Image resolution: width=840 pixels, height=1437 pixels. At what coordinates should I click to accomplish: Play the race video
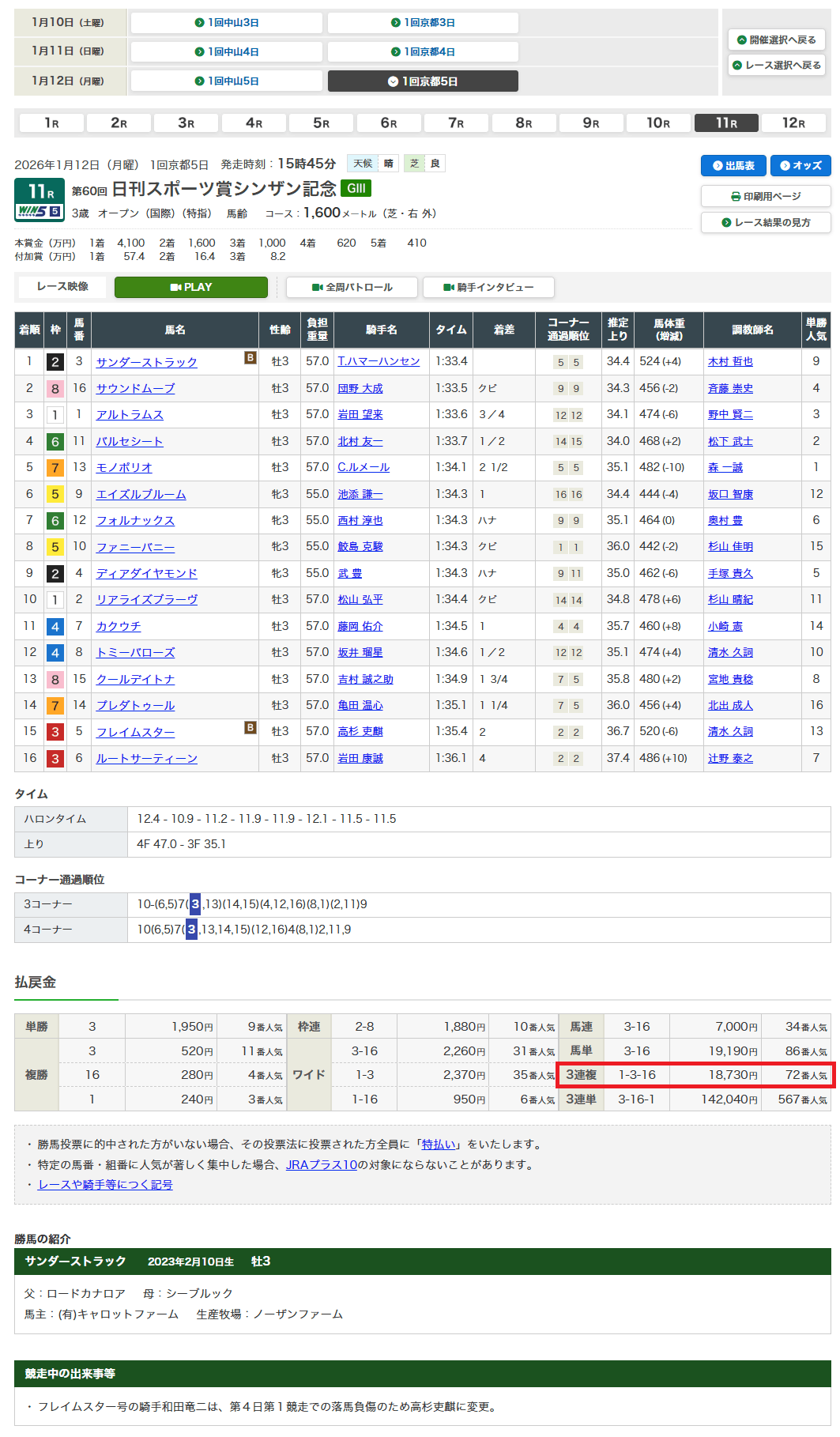[190, 288]
